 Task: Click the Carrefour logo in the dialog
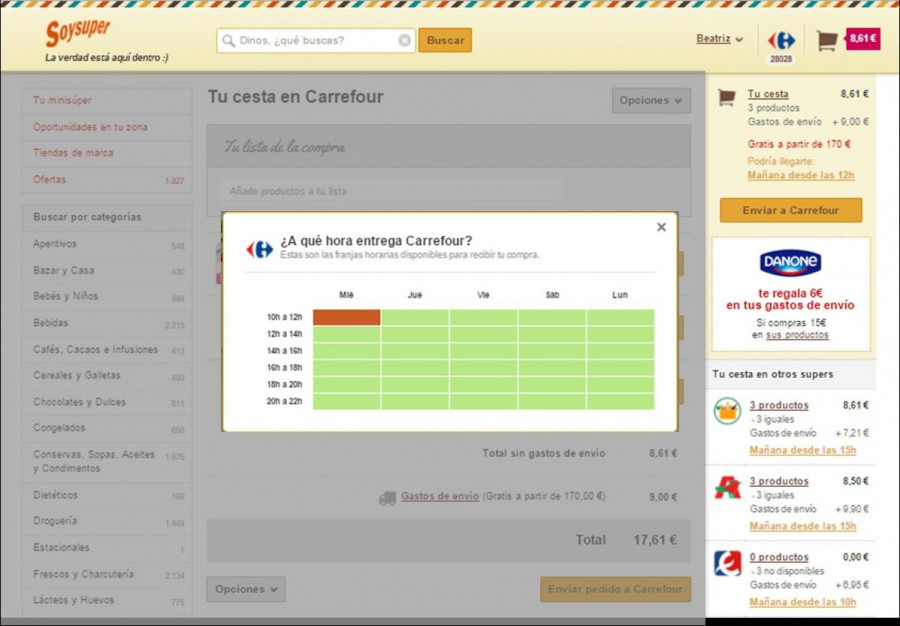(259, 249)
